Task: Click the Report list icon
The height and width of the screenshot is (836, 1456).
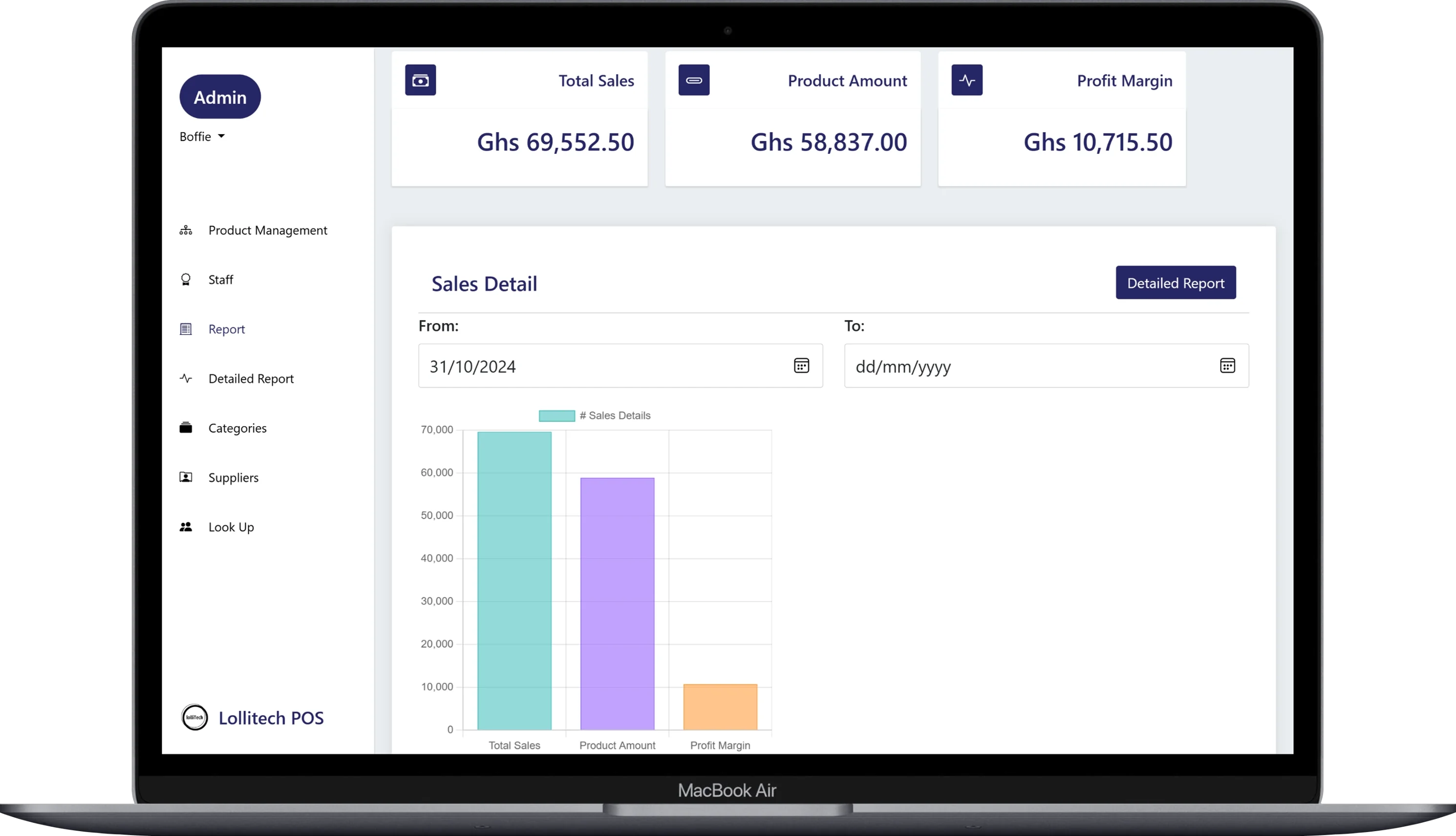Action: tap(186, 329)
